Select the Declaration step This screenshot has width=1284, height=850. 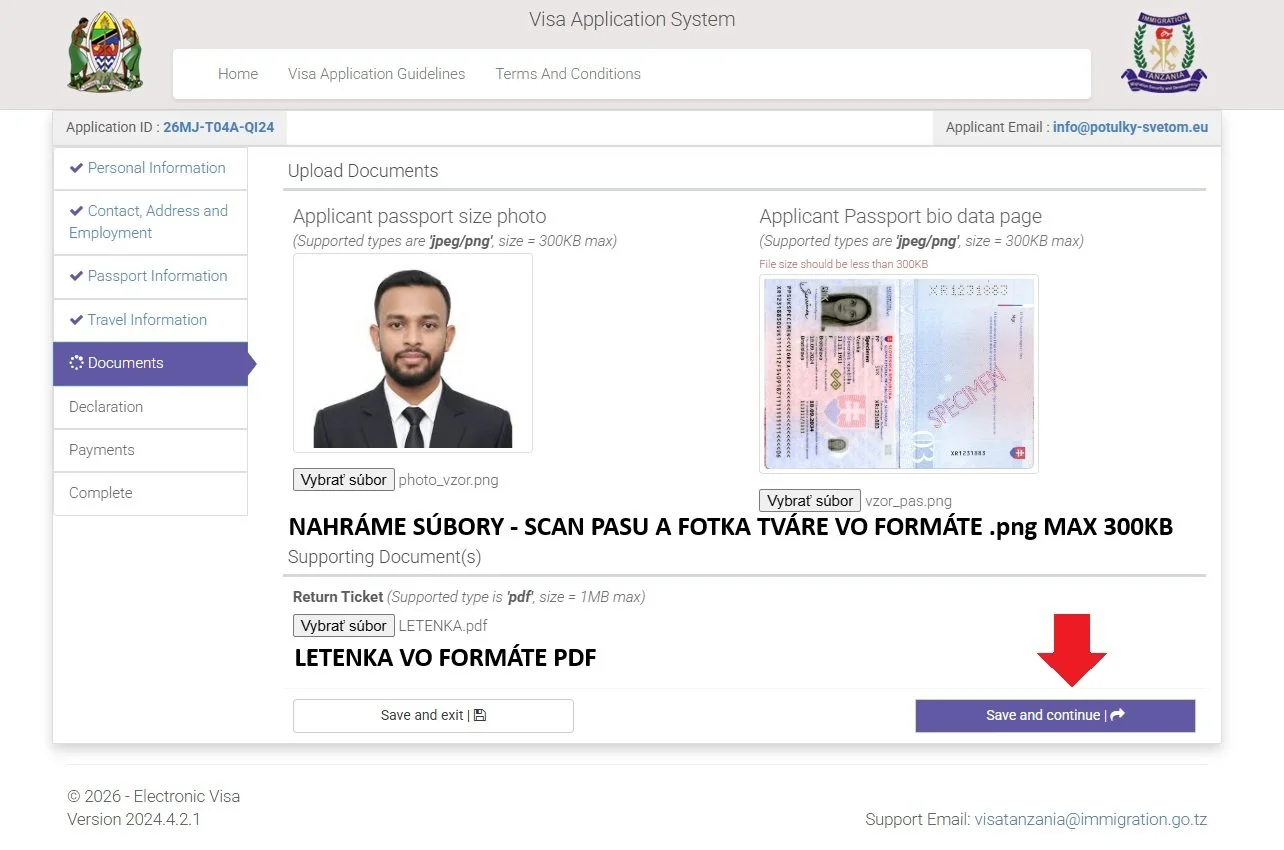click(x=150, y=407)
